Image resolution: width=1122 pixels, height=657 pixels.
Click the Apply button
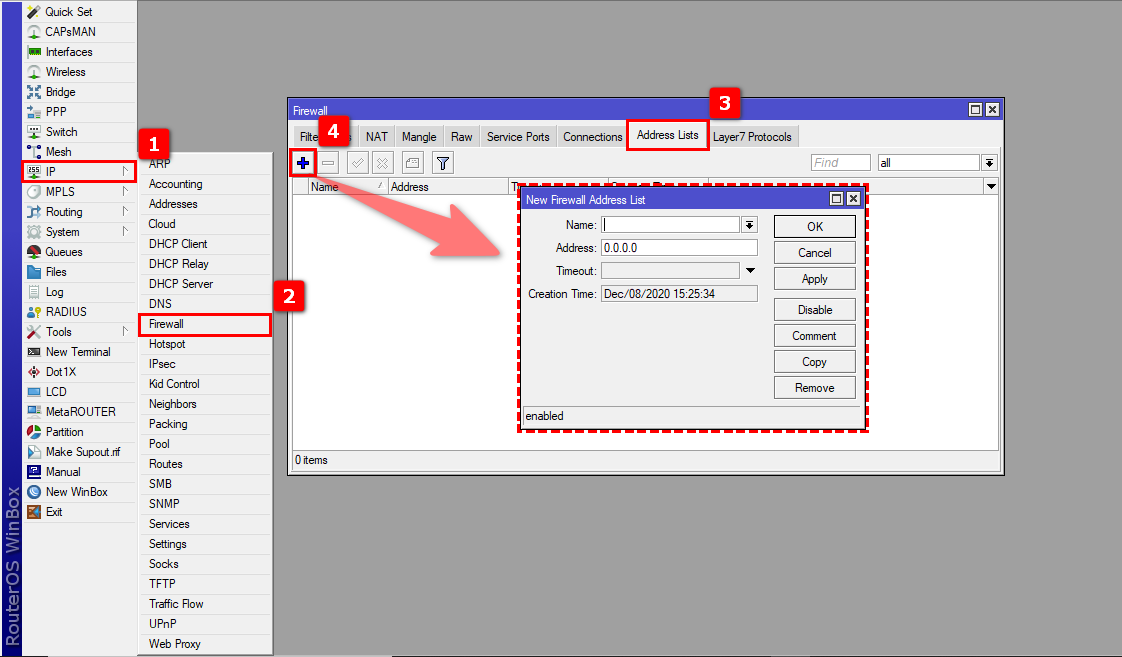(815, 279)
